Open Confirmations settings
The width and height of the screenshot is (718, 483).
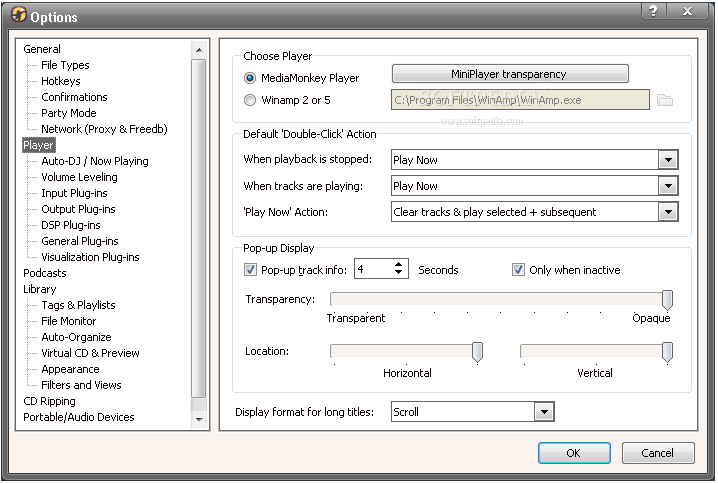[x=74, y=97]
